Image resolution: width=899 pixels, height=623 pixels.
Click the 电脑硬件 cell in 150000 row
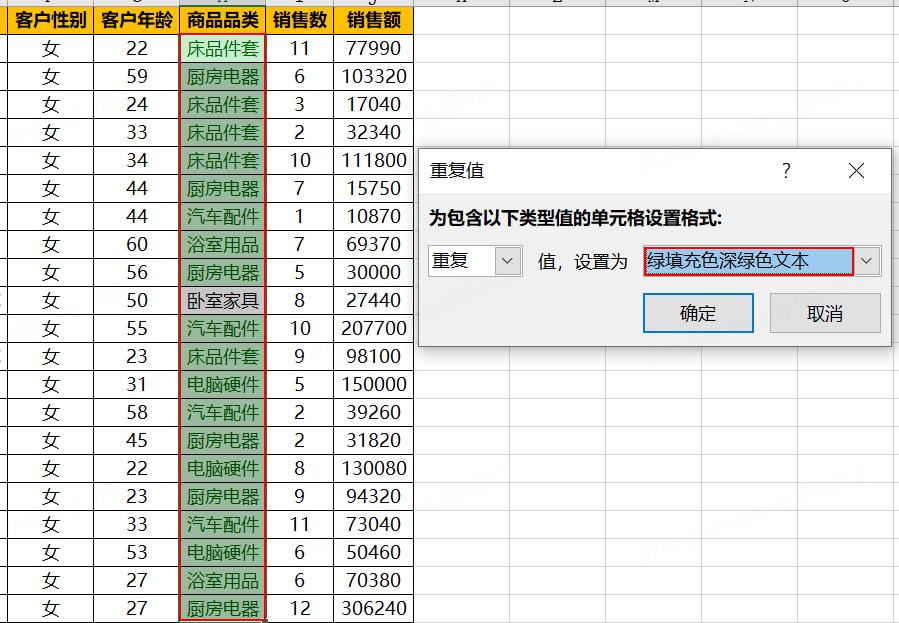(222, 385)
